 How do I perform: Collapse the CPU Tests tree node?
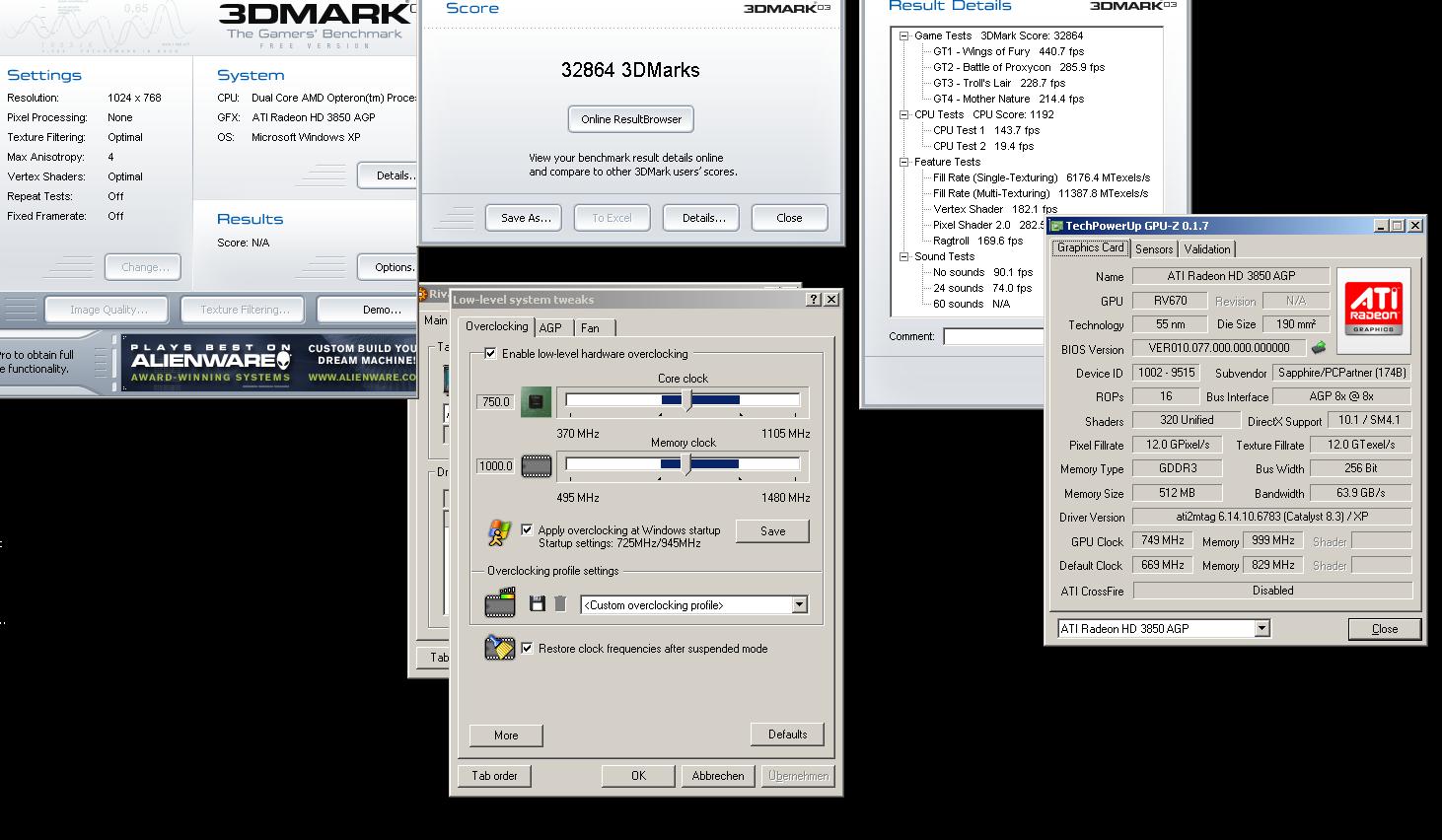click(x=903, y=114)
